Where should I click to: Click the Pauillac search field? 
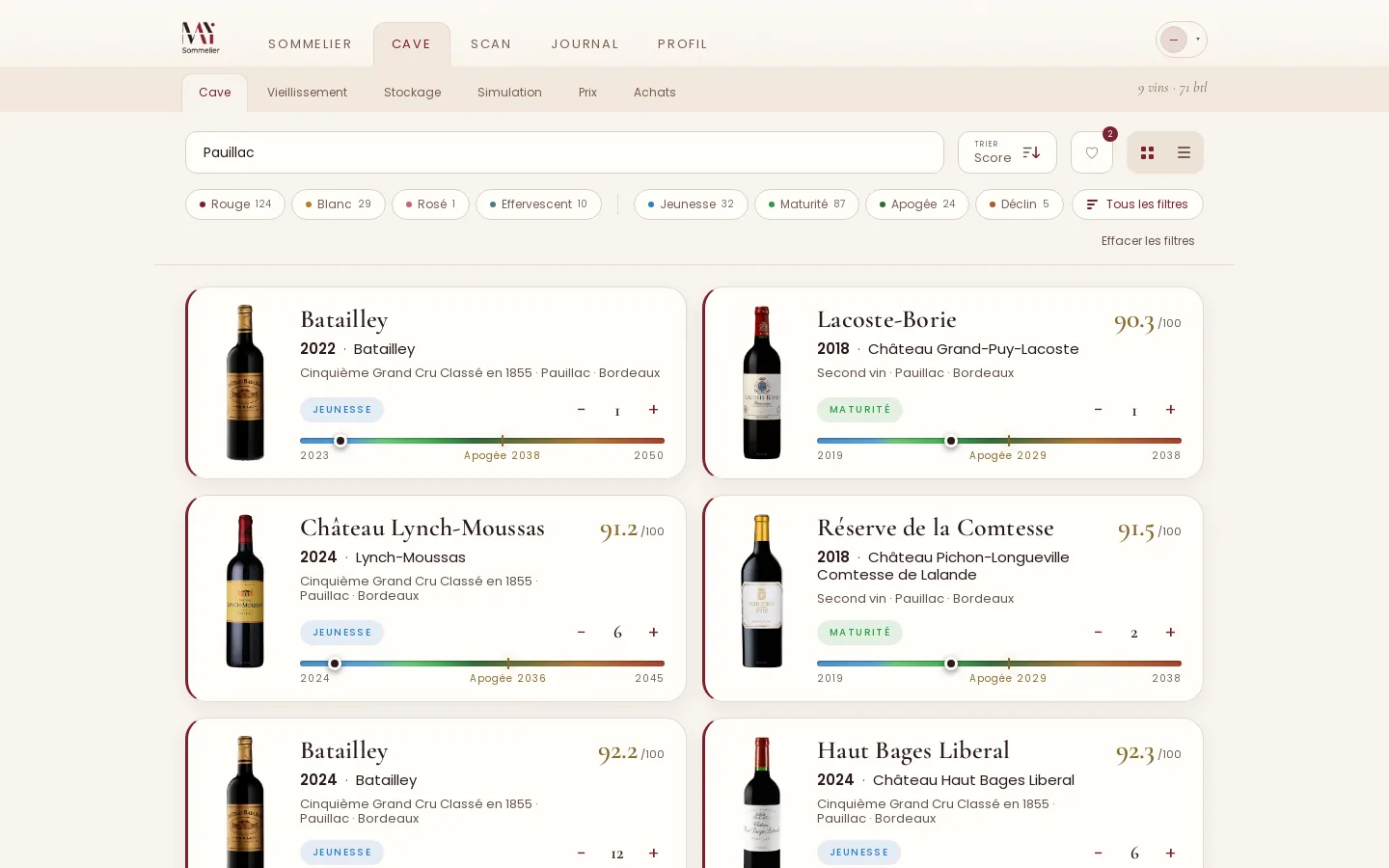point(564,152)
